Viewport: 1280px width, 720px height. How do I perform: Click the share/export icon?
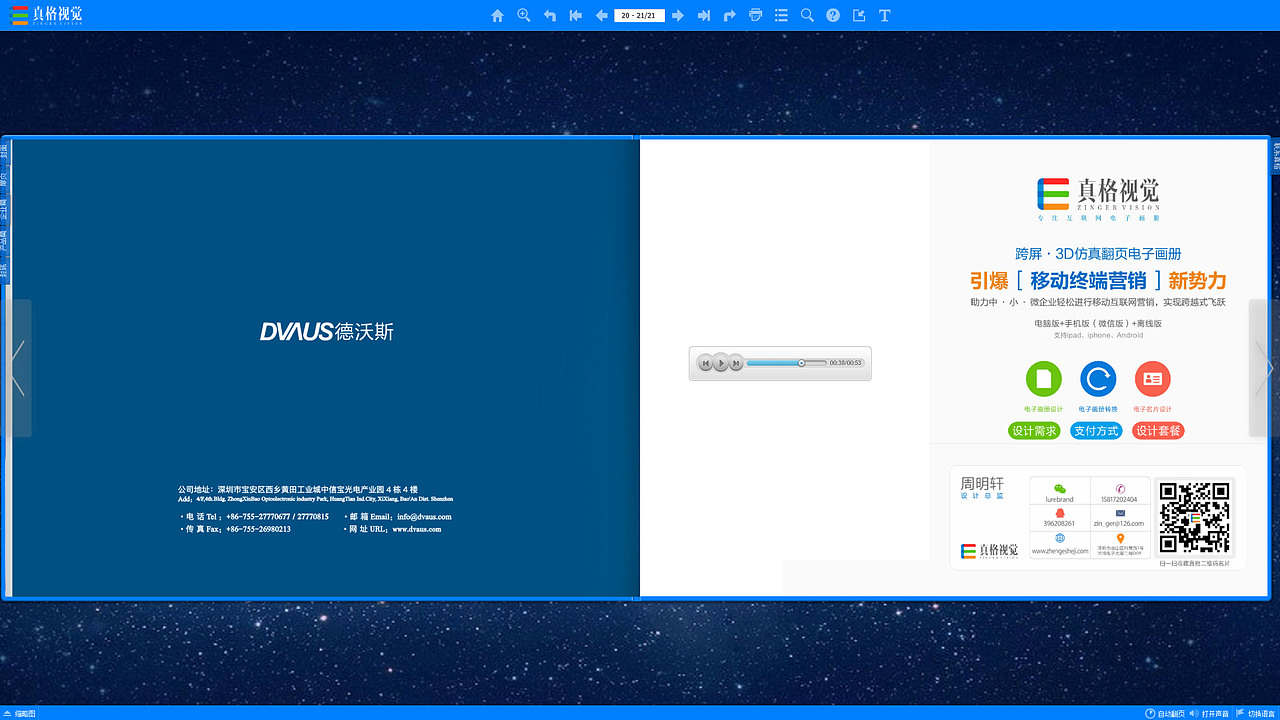click(x=859, y=15)
